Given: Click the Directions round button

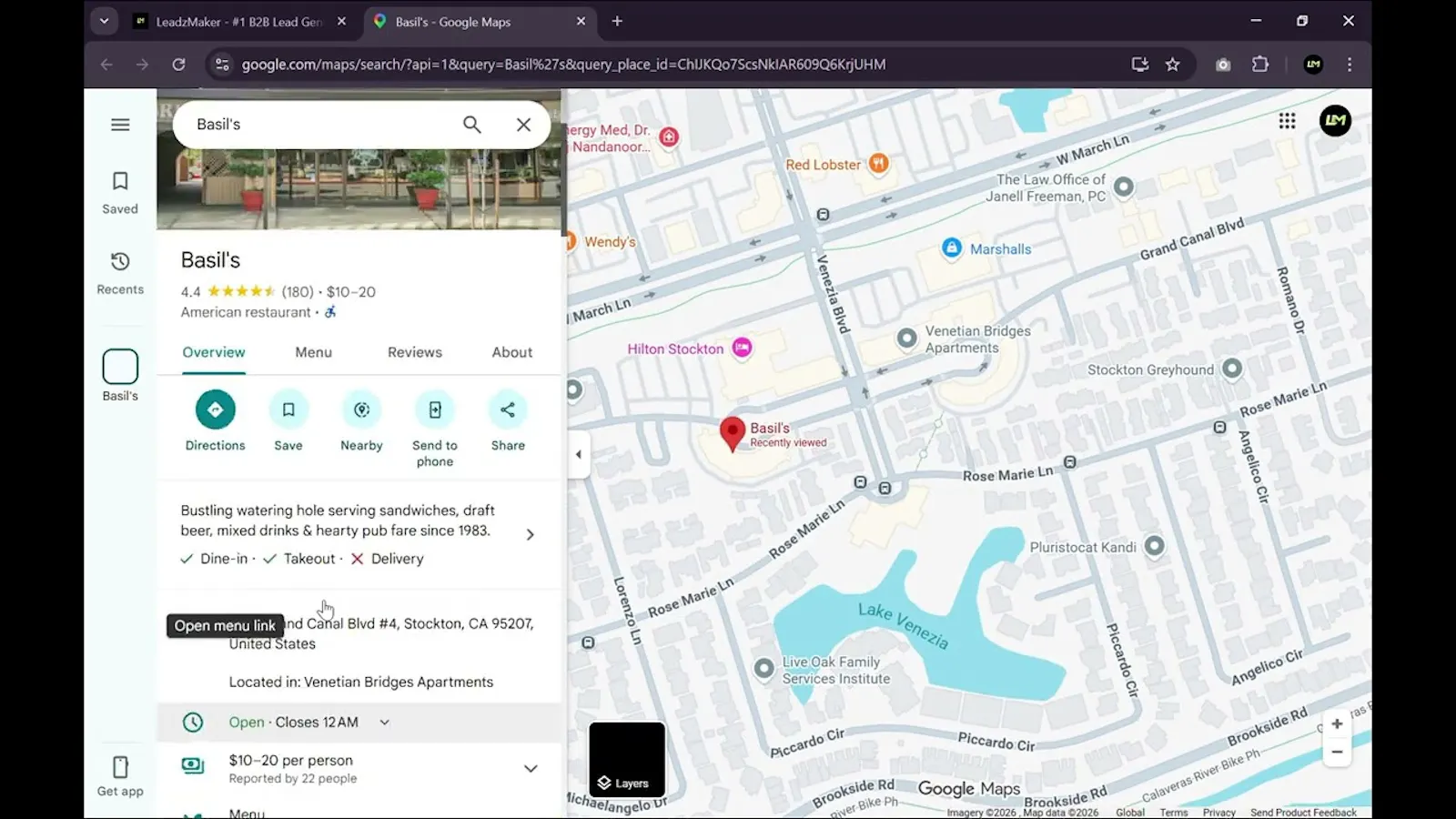Looking at the screenshot, I should 216,409.
